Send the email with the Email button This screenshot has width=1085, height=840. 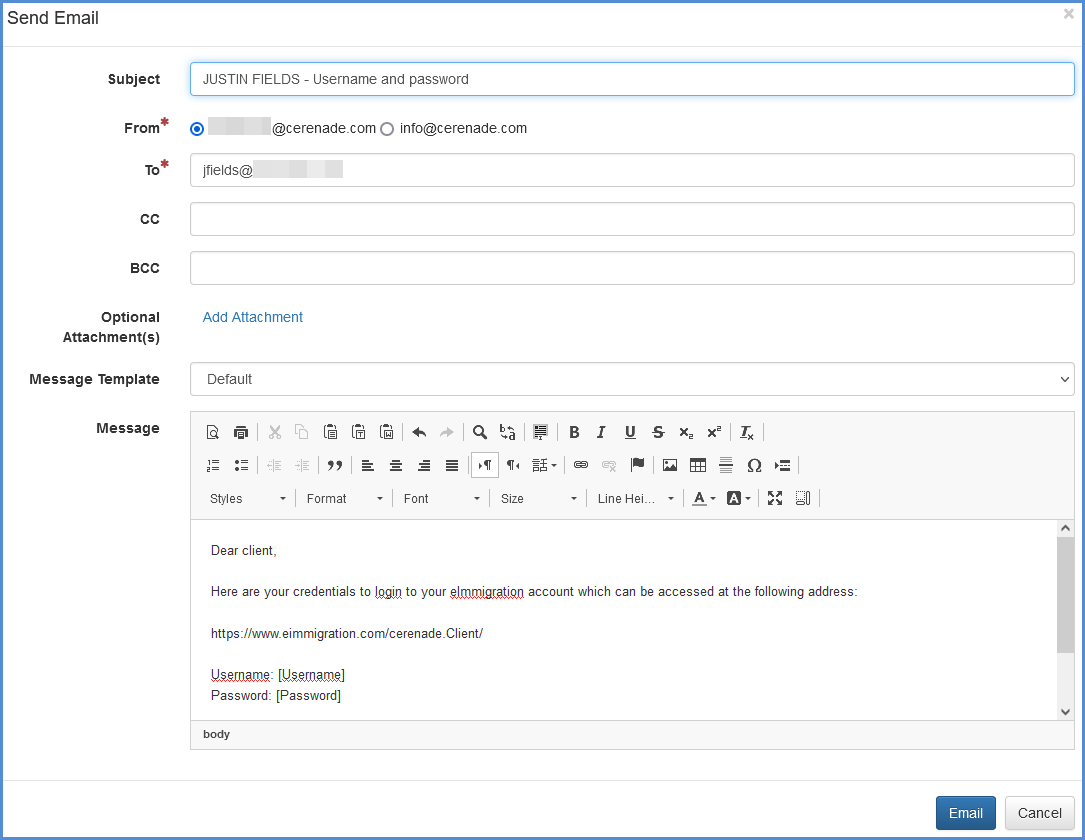click(x=965, y=813)
